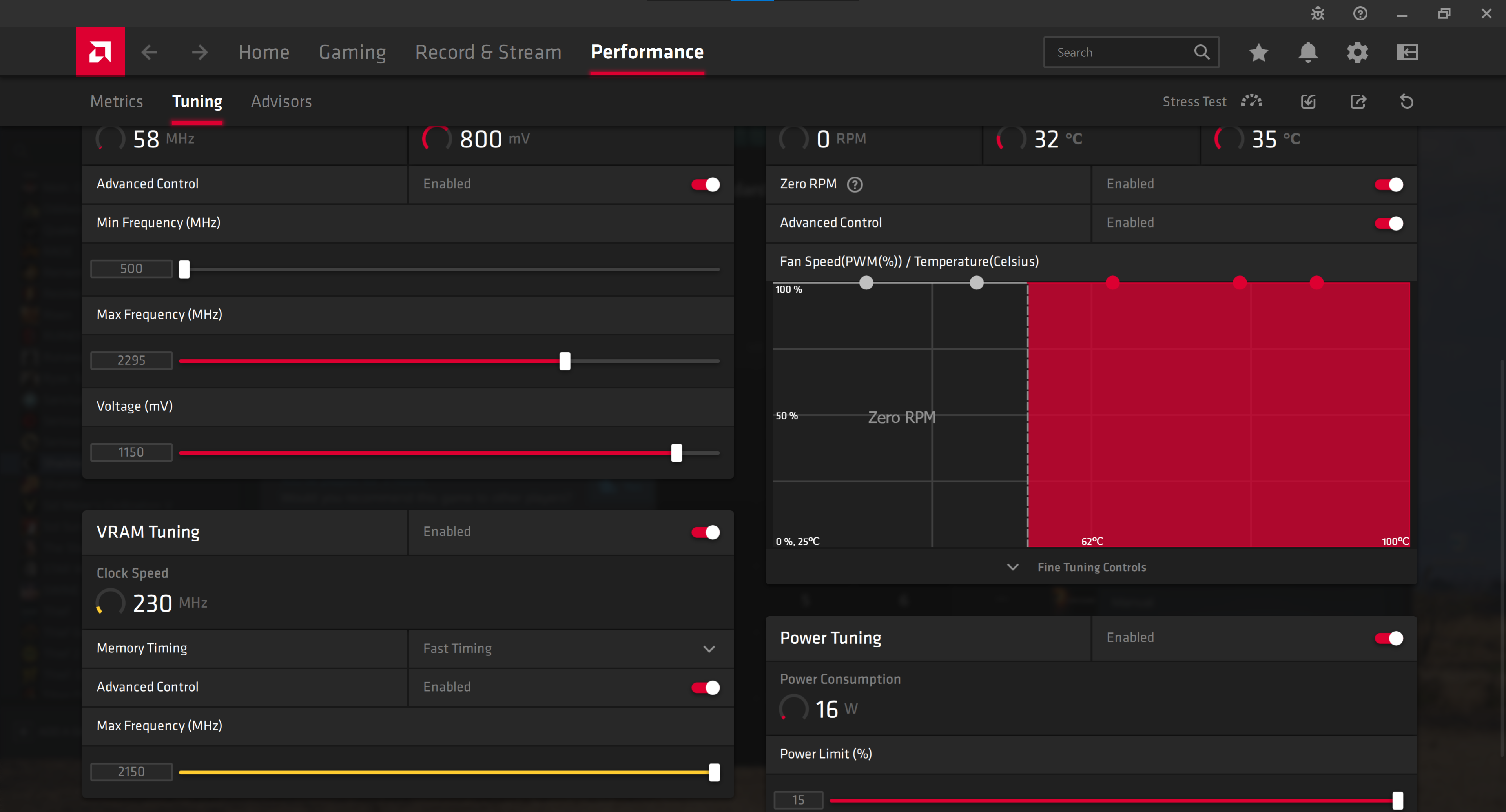Open the sidebar panel icon

[x=1407, y=53]
